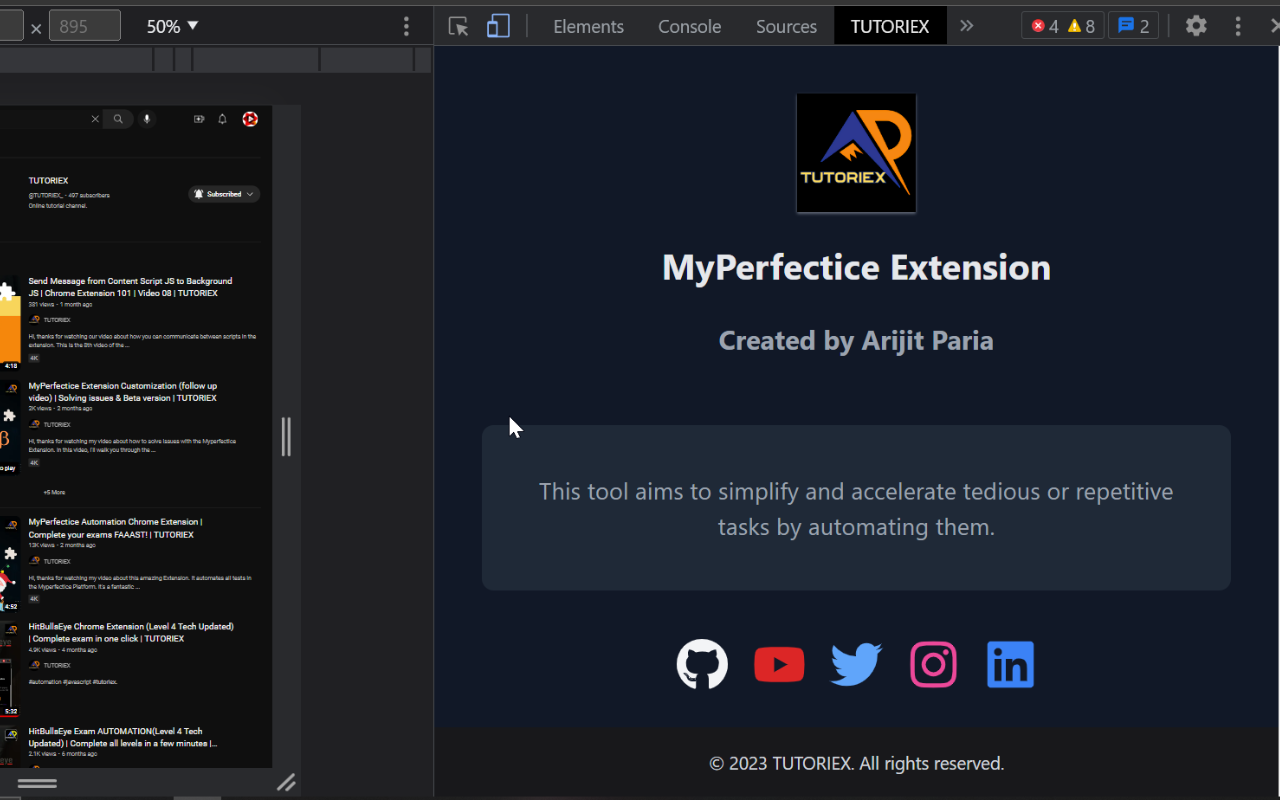The width and height of the screenshot is (1280, 800).
Task: Select the inspect element cursor icon
Action: pos(458,26)
